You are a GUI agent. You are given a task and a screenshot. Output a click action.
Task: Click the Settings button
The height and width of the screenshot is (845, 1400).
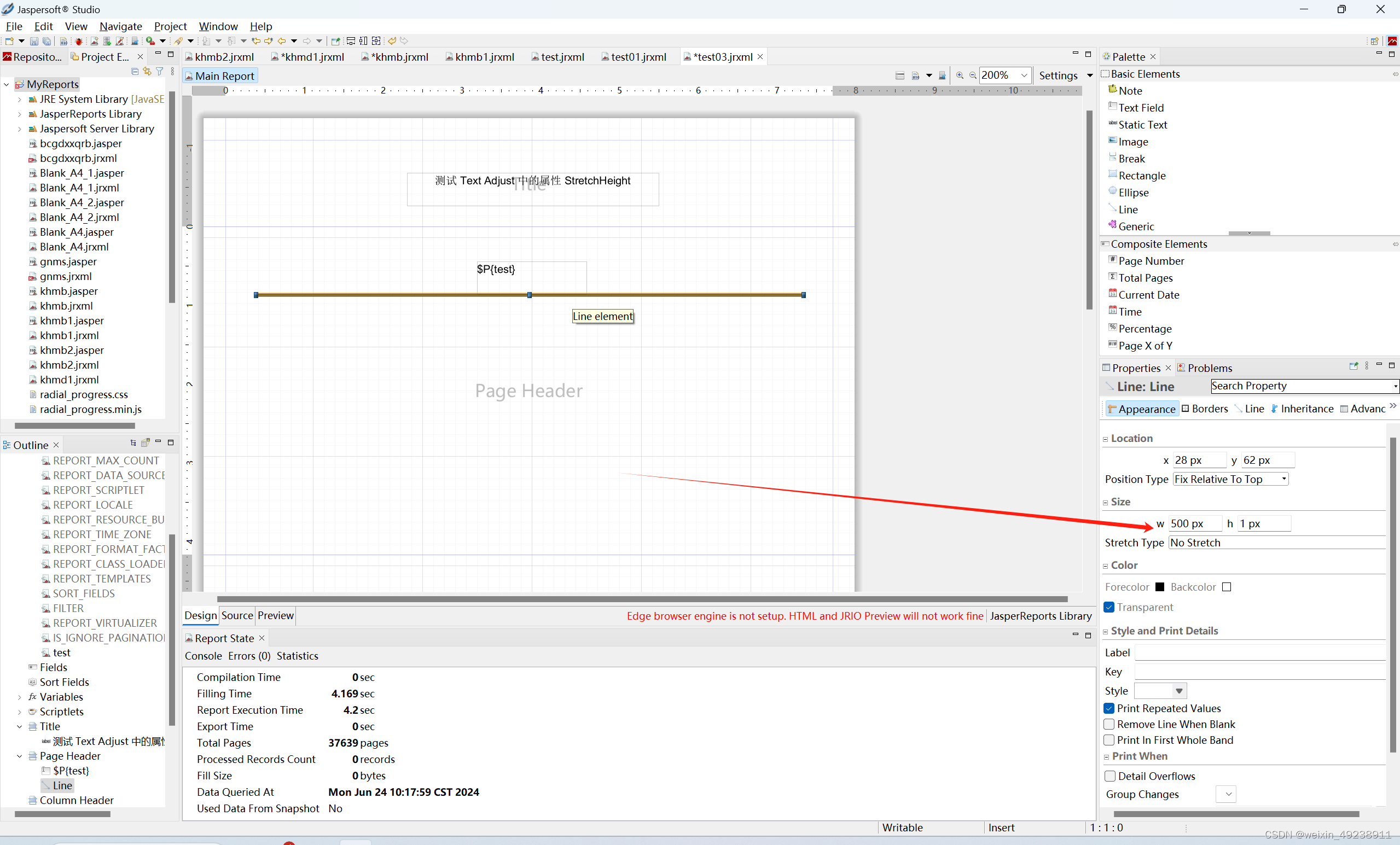point(1058,75)
